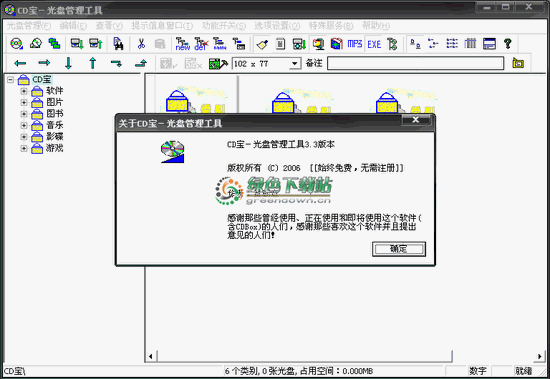550x379 pixels.
Task: Click the delete category 'del' icon
Action: 201,44
